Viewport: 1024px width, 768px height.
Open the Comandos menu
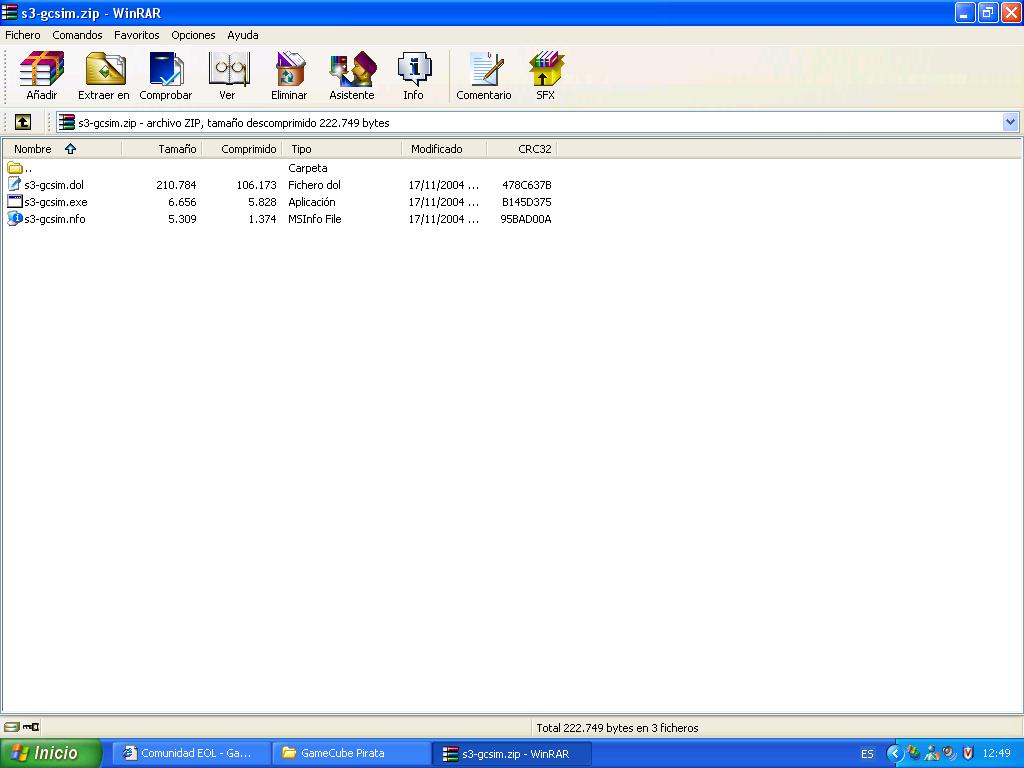(77, 35)
